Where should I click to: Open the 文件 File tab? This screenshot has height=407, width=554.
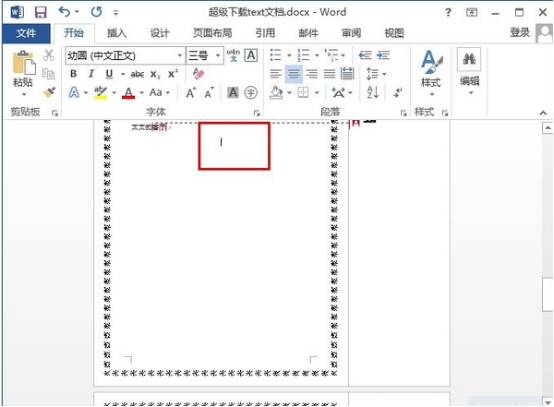click(26, 34)
